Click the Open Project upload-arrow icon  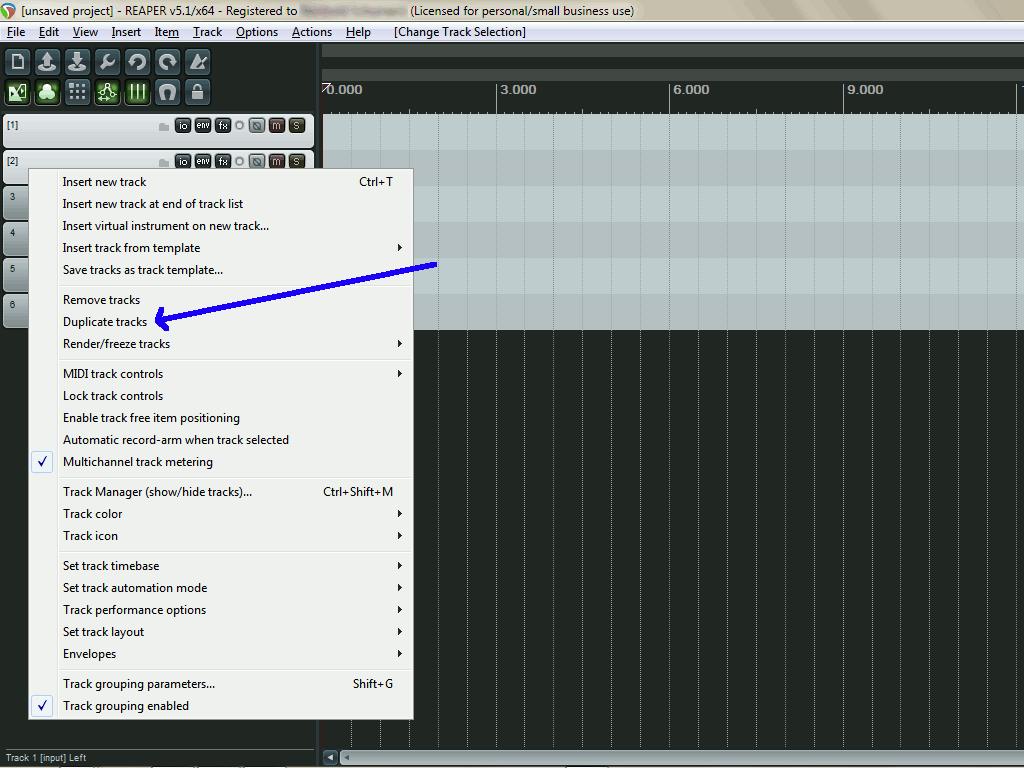point(47,62)
